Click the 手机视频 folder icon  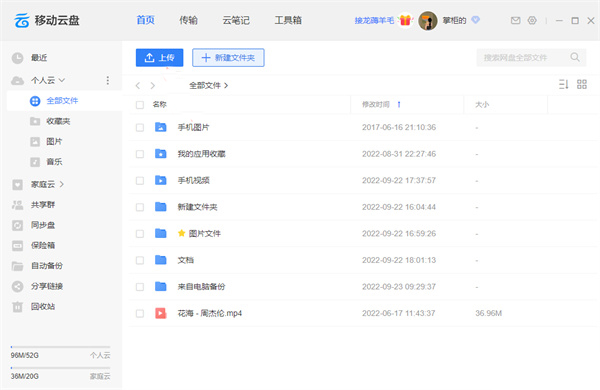tap(161, 180)
